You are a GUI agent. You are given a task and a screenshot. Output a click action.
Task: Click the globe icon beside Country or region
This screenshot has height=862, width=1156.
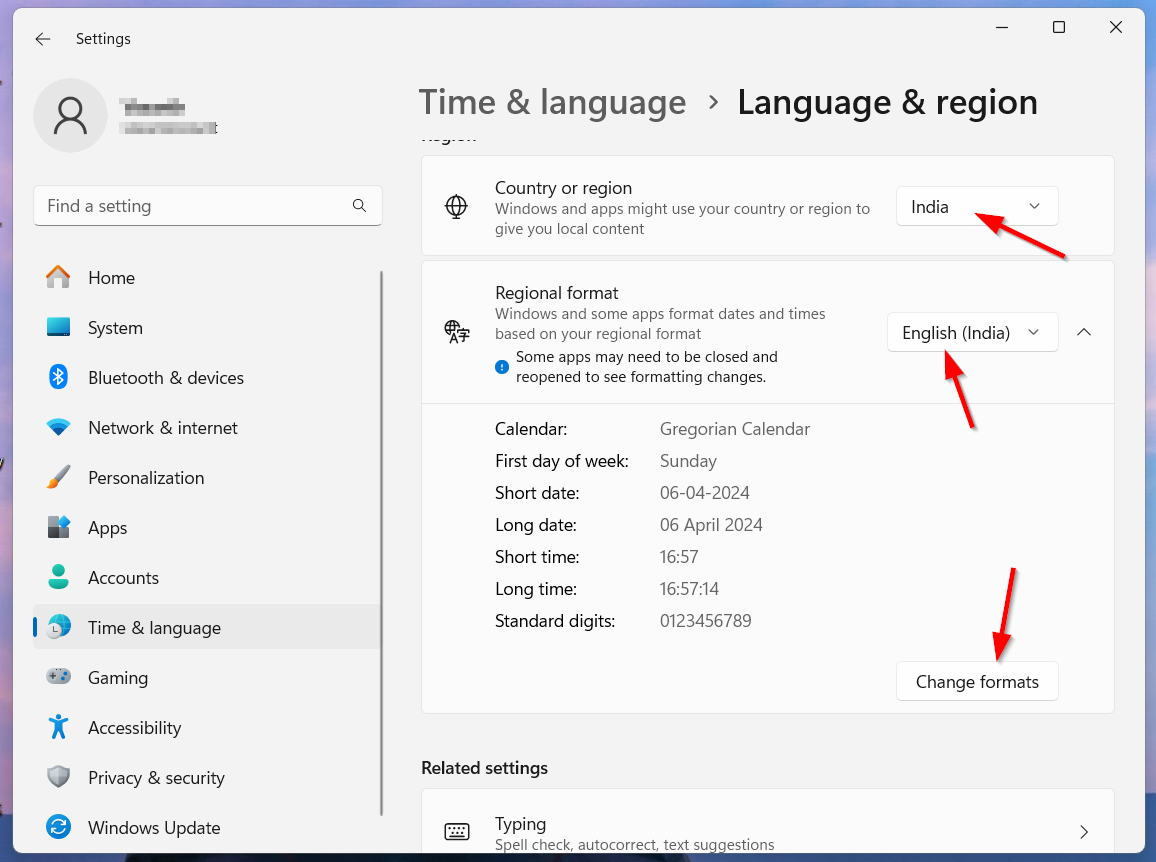(x=456, y=206)
